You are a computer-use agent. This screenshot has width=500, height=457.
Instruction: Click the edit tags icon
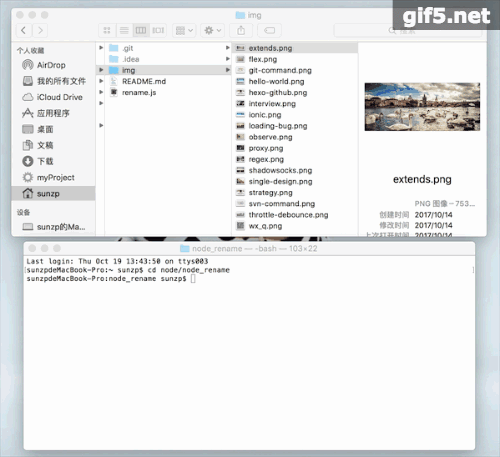pos(269,30)
